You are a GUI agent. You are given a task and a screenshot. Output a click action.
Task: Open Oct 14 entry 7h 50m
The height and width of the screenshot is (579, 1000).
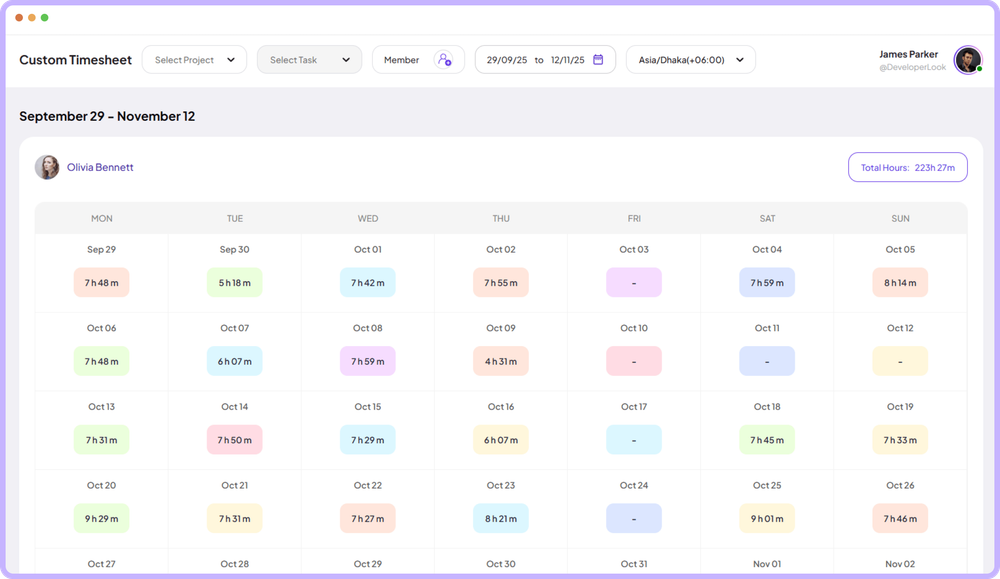point(235,440)
